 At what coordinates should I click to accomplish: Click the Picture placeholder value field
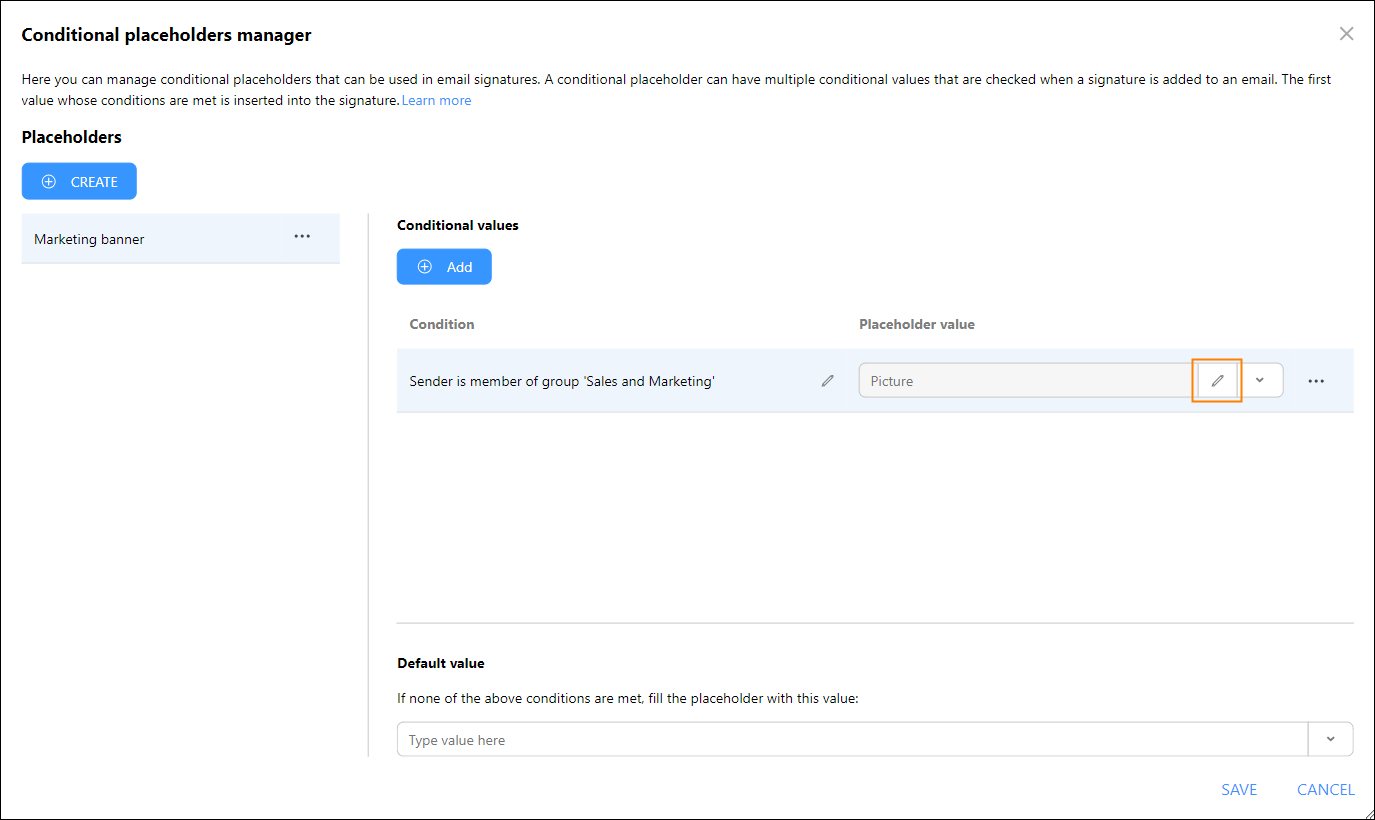(1027, 381)
